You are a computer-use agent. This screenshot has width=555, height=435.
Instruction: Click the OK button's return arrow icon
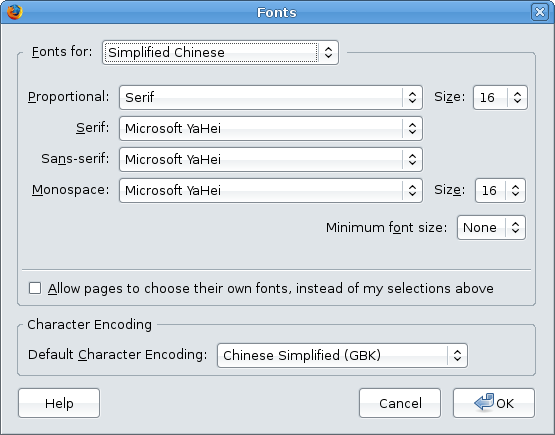484,402
